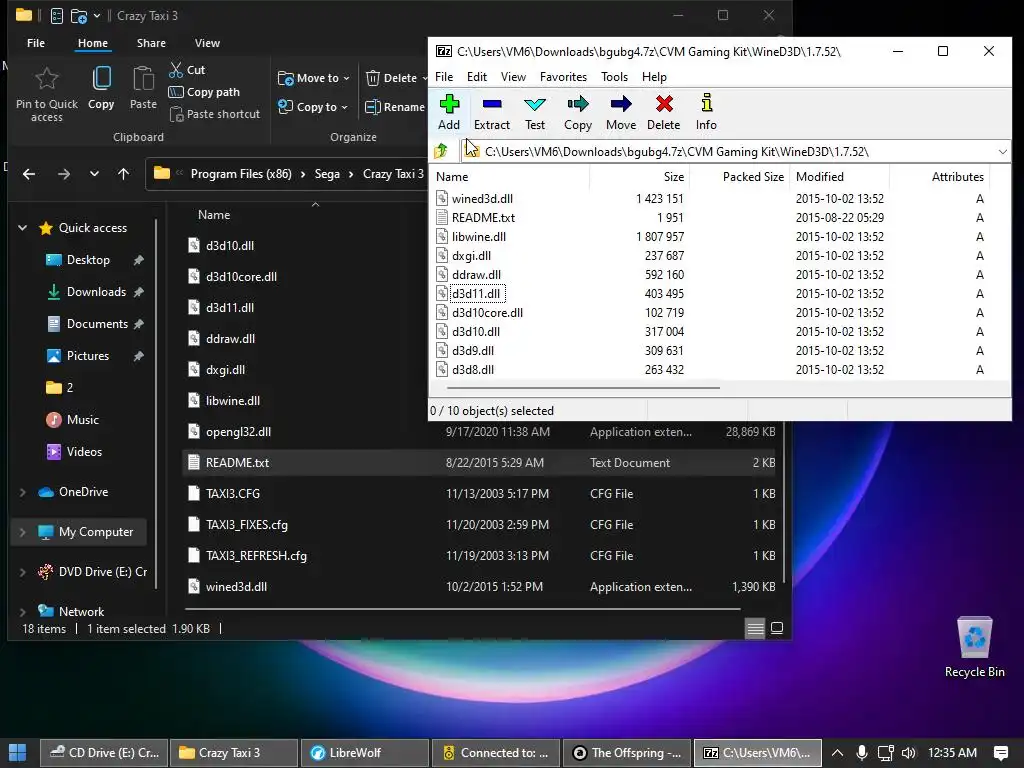The image size is (1024, 768).
Task: Open the Copy to dropdown in Explorer
Action: (x=312, y=107)
